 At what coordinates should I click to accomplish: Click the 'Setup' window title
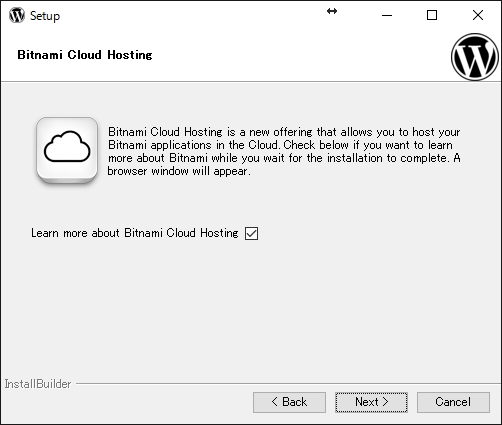click(45, 16)
